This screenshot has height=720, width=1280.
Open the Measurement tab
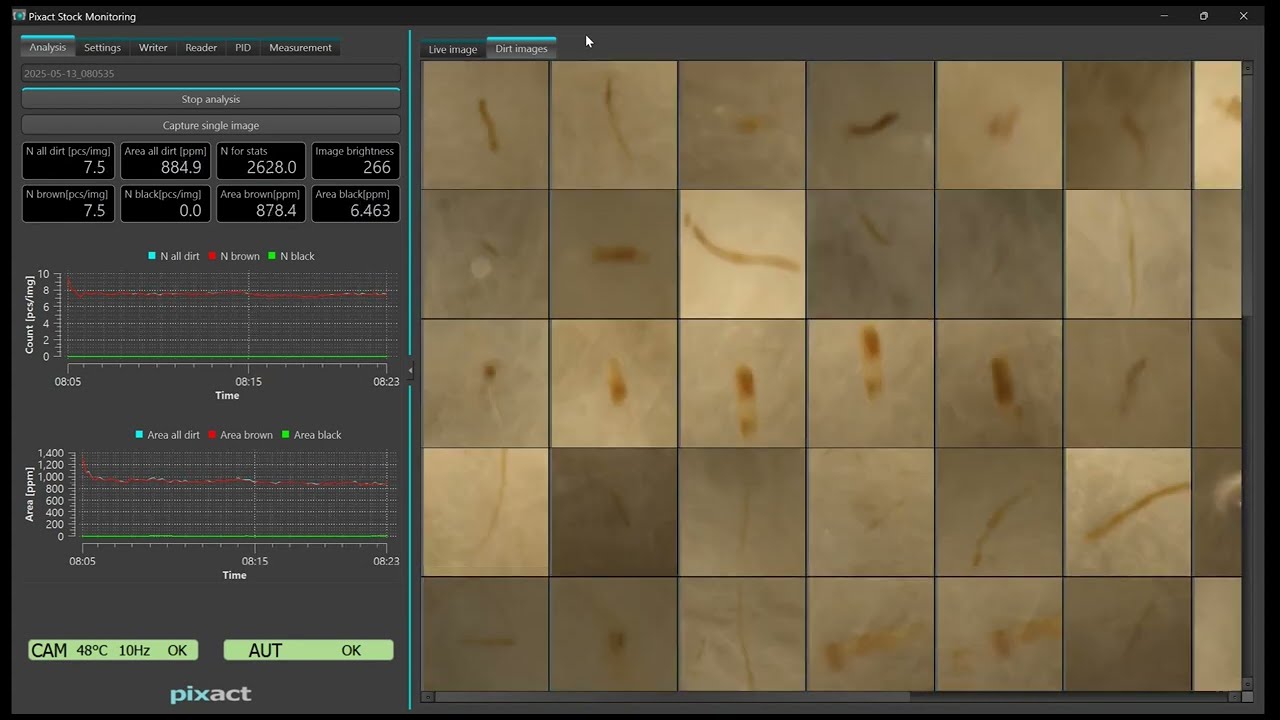tap(300, 47)
